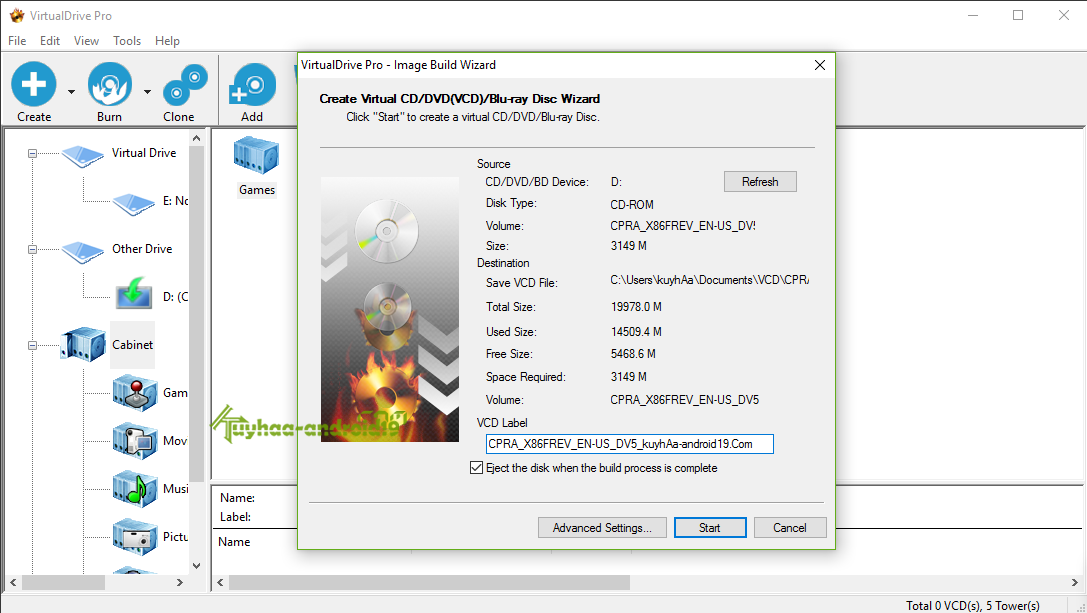Maximize the VirtualDrive Pro window

click(1018, 15)
